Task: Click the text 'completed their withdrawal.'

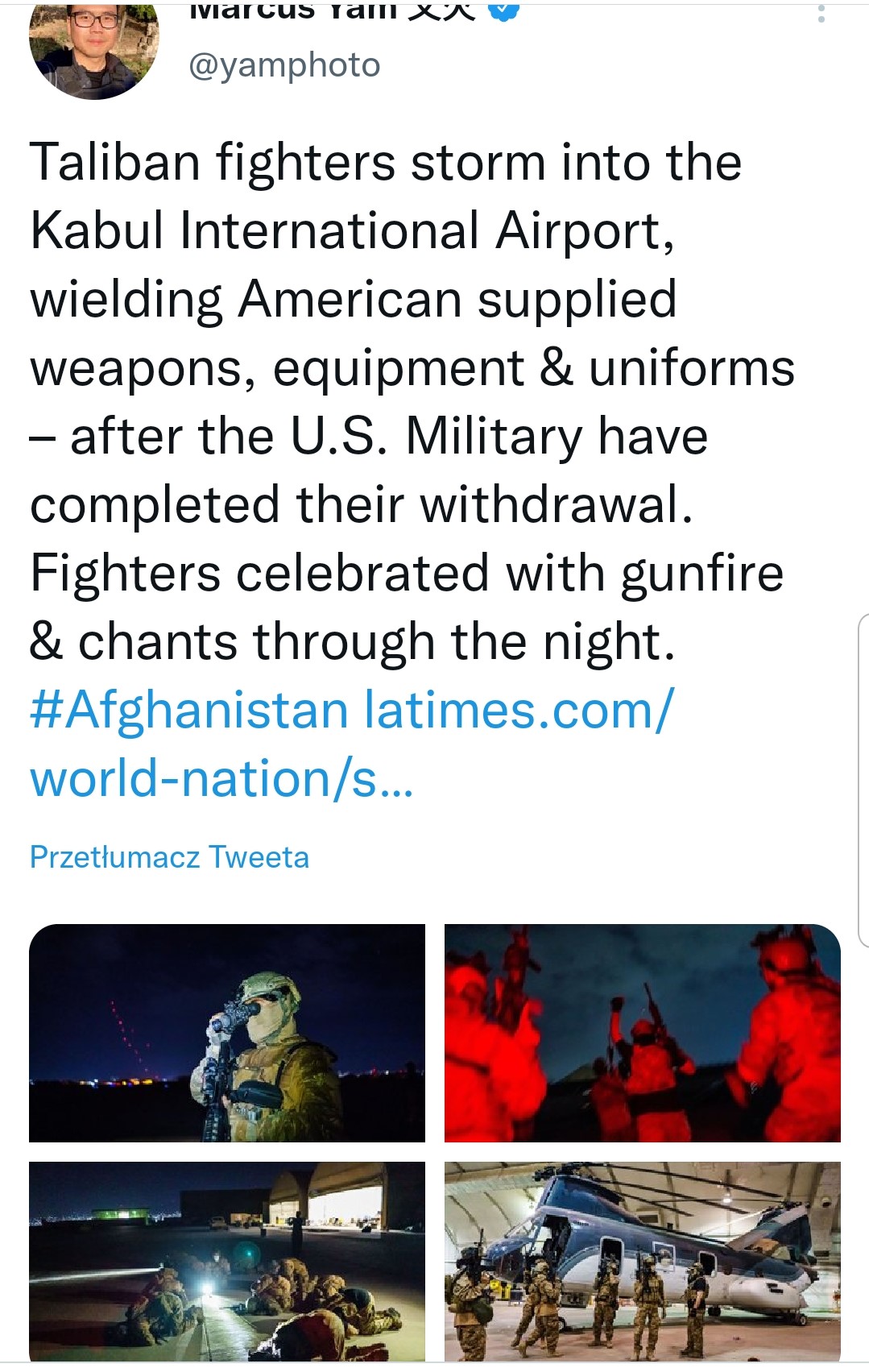Action: pyautogui.click(x=361, y=505)
